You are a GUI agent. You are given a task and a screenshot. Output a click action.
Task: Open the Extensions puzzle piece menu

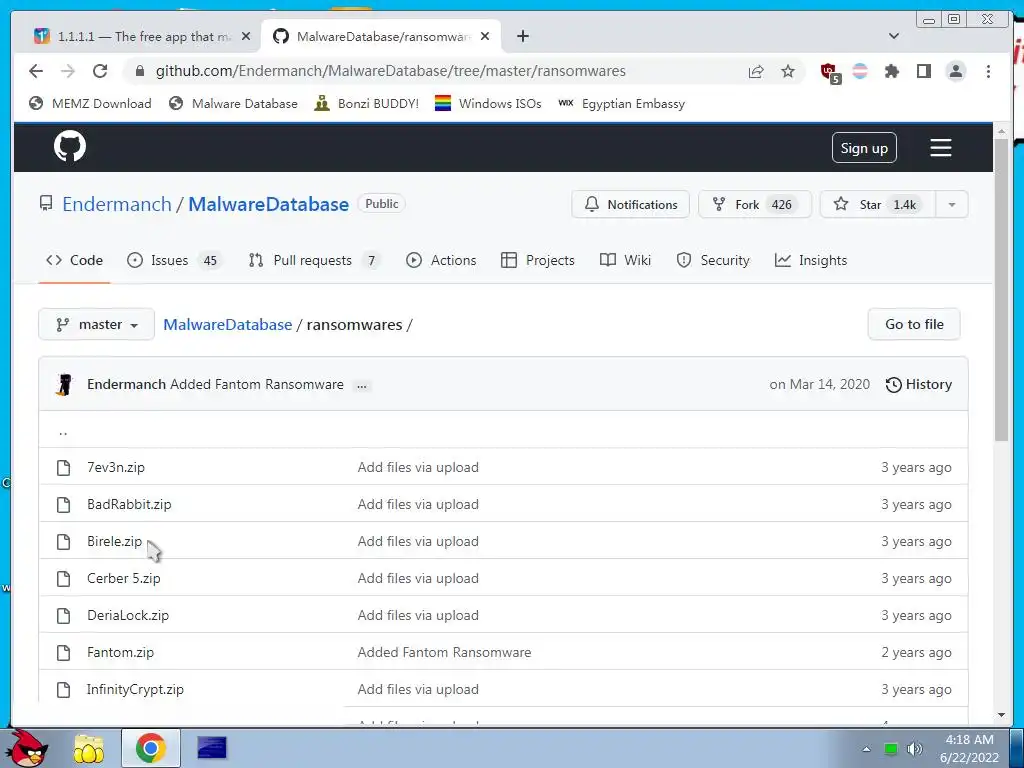(x=891, y=71)
